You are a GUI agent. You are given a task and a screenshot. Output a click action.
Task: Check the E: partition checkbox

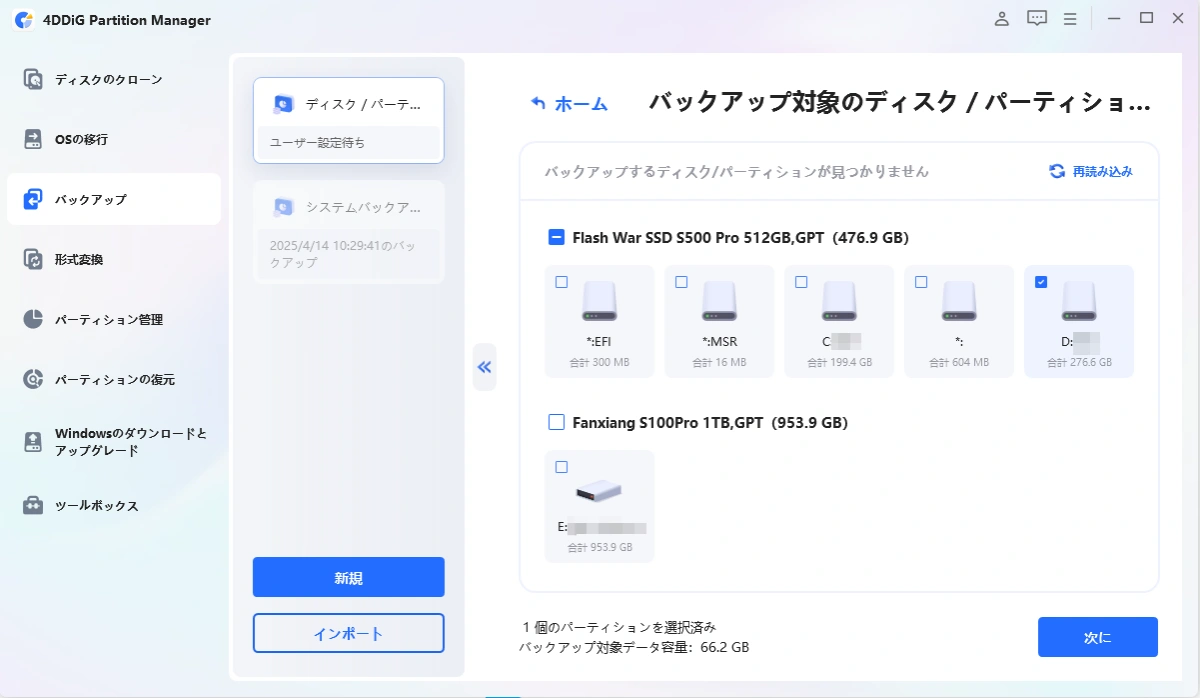[561, 467]
